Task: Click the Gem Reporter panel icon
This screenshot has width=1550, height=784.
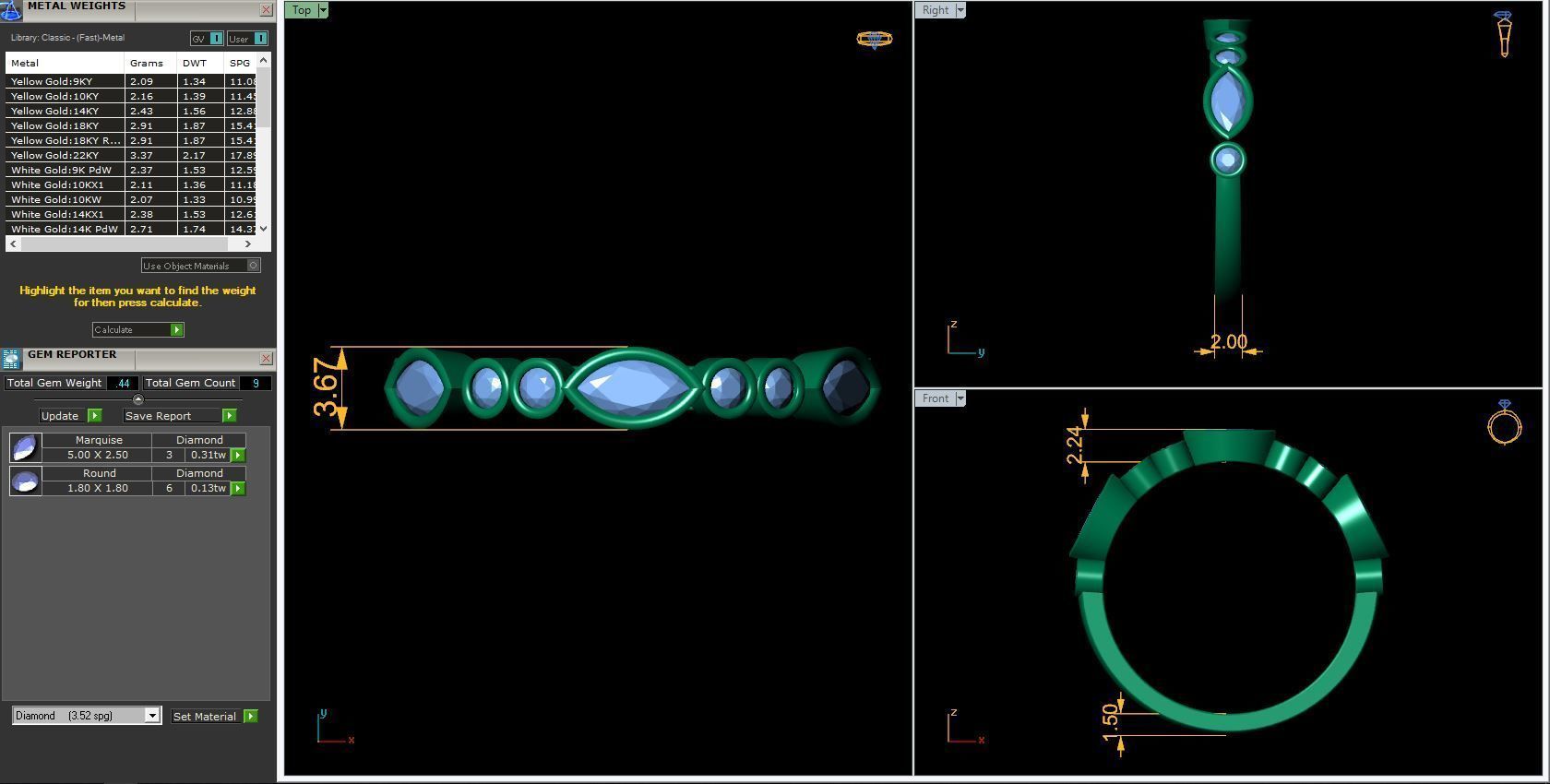Action: [11, 359]
